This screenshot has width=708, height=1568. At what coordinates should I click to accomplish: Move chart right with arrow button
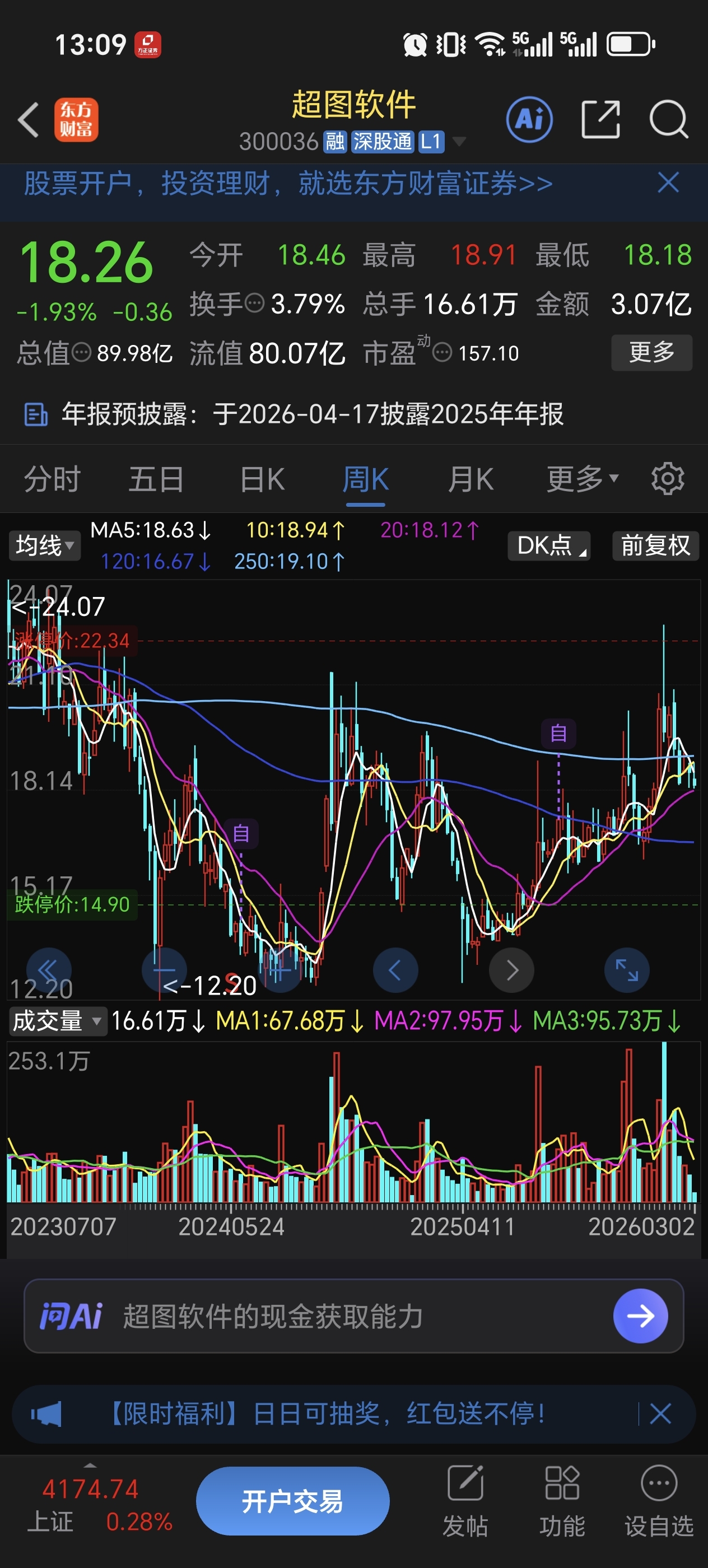[x=511, y=970]
